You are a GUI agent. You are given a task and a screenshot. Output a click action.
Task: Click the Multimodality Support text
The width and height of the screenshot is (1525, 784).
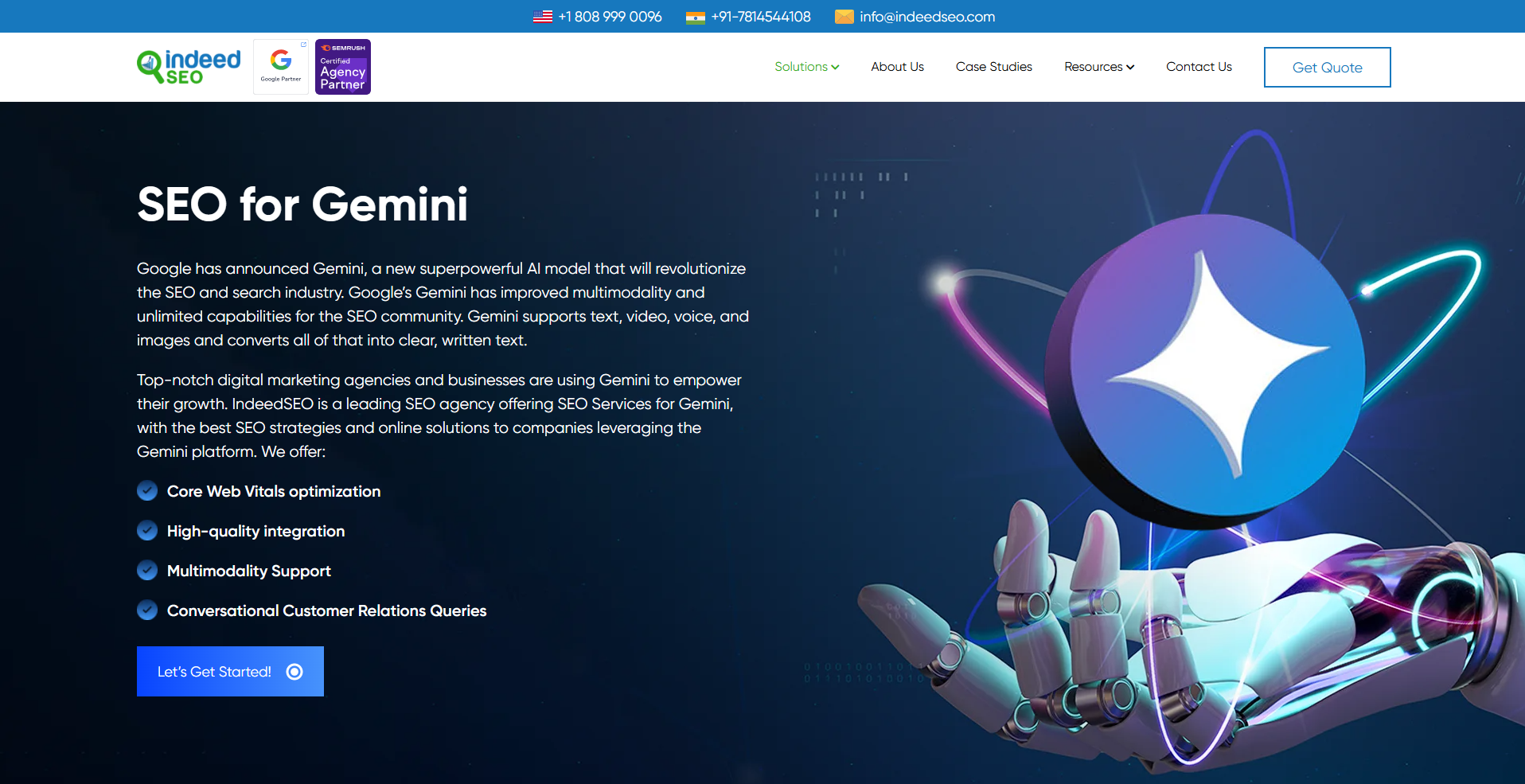click(249, 571)
